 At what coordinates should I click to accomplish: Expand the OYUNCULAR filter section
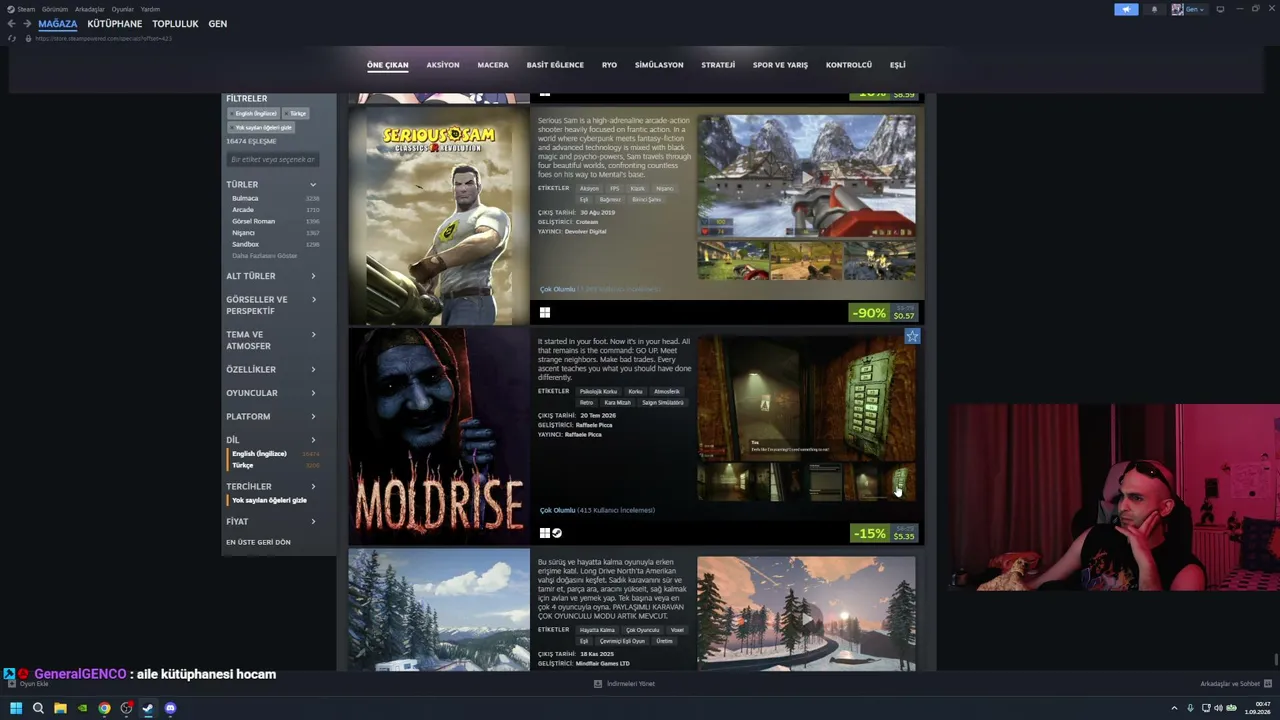(271, 393)
